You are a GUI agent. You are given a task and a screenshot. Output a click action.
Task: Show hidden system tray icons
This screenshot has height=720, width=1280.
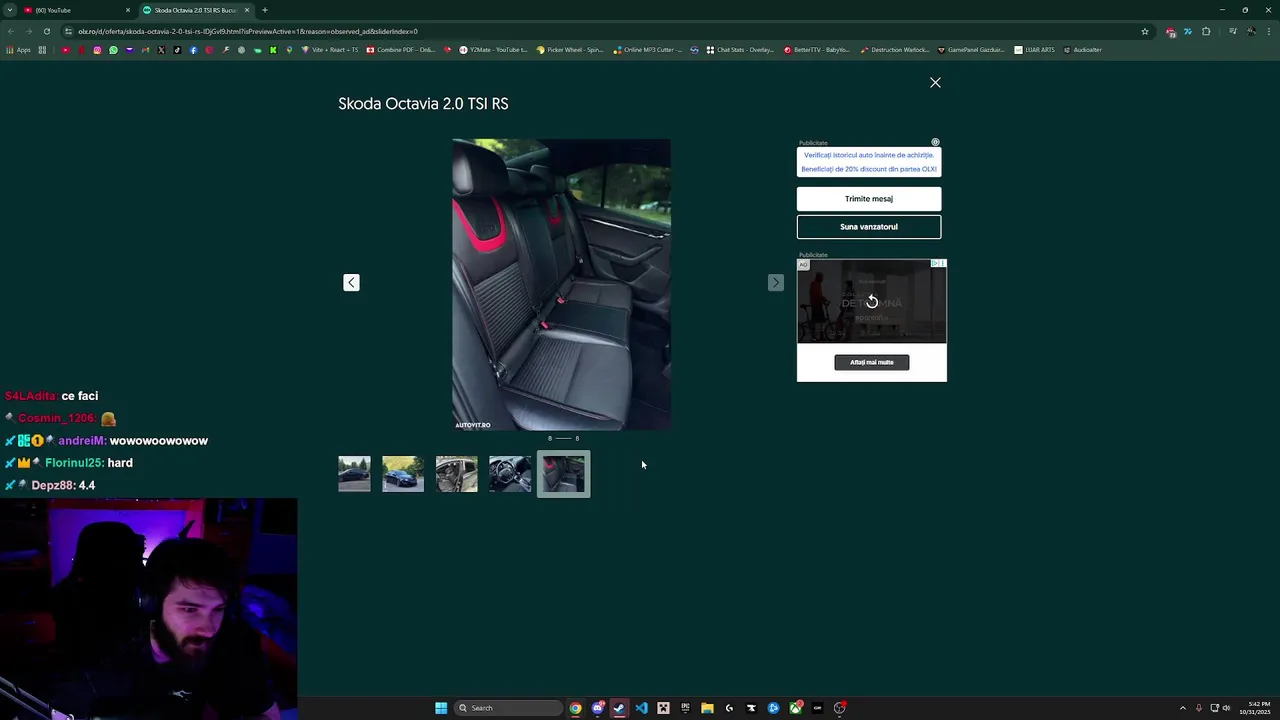1183,708
